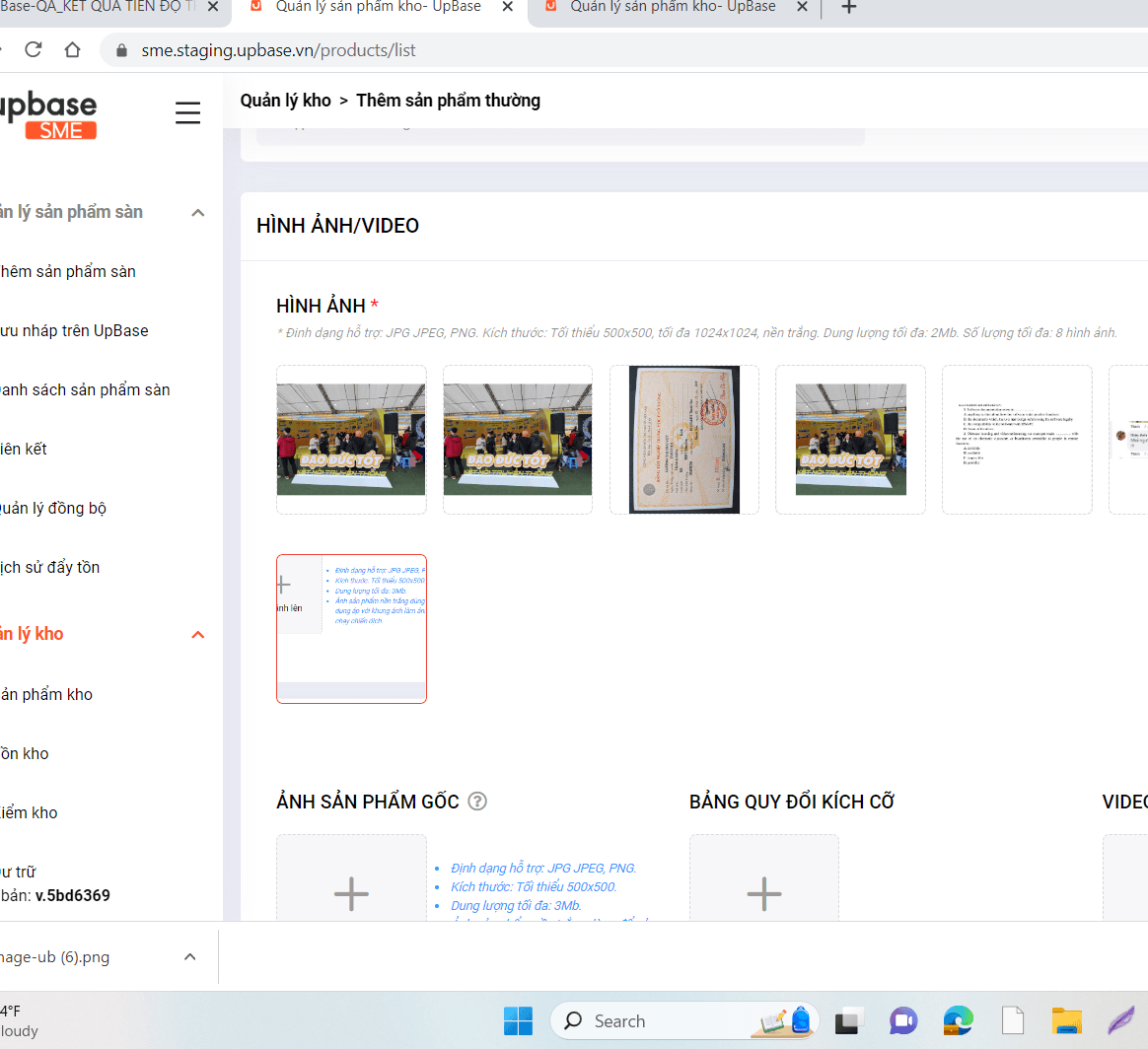Reload the current page

[35, 50]
